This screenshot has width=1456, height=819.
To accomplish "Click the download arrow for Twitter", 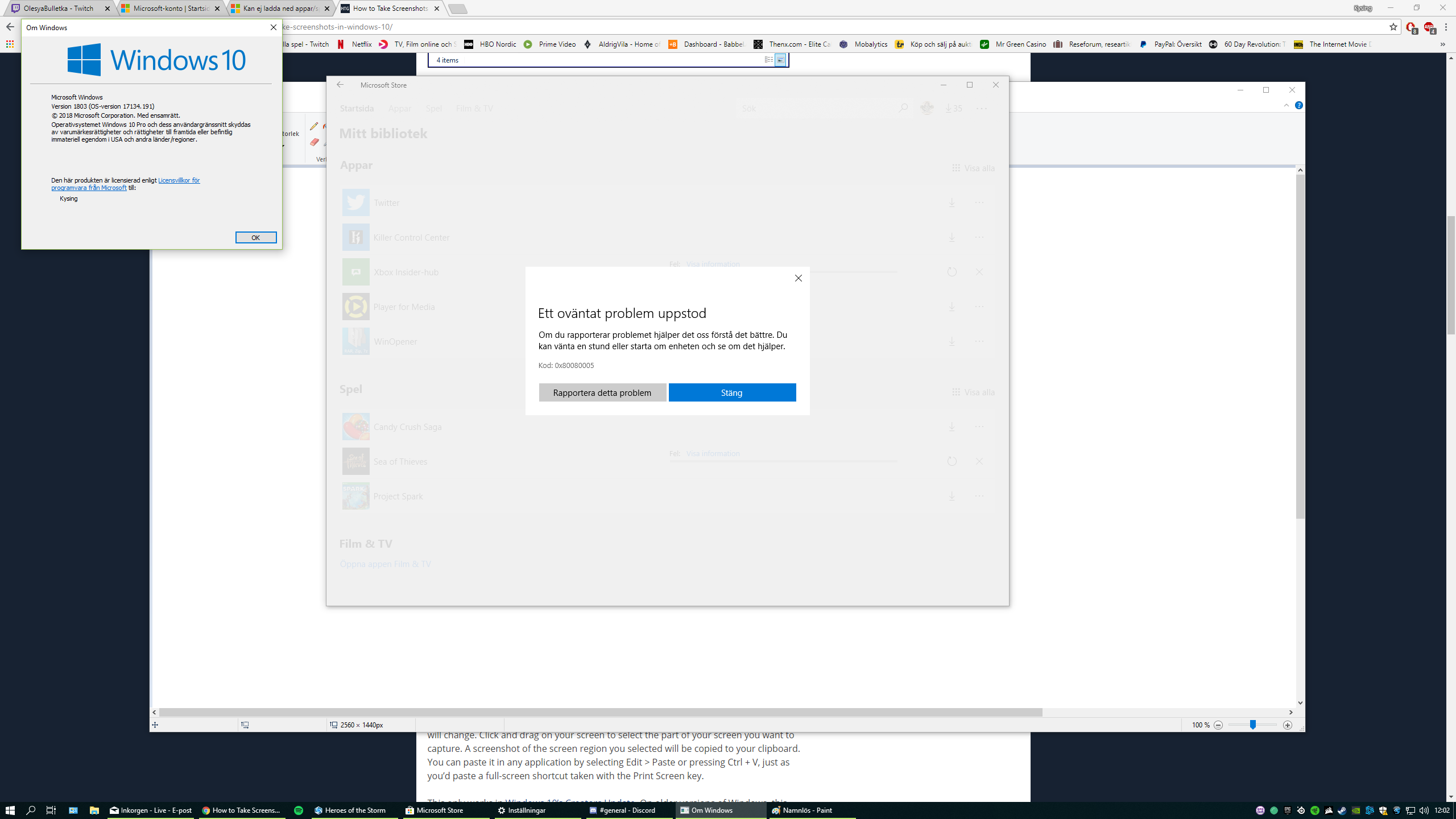I will click(x=952, y=202).
